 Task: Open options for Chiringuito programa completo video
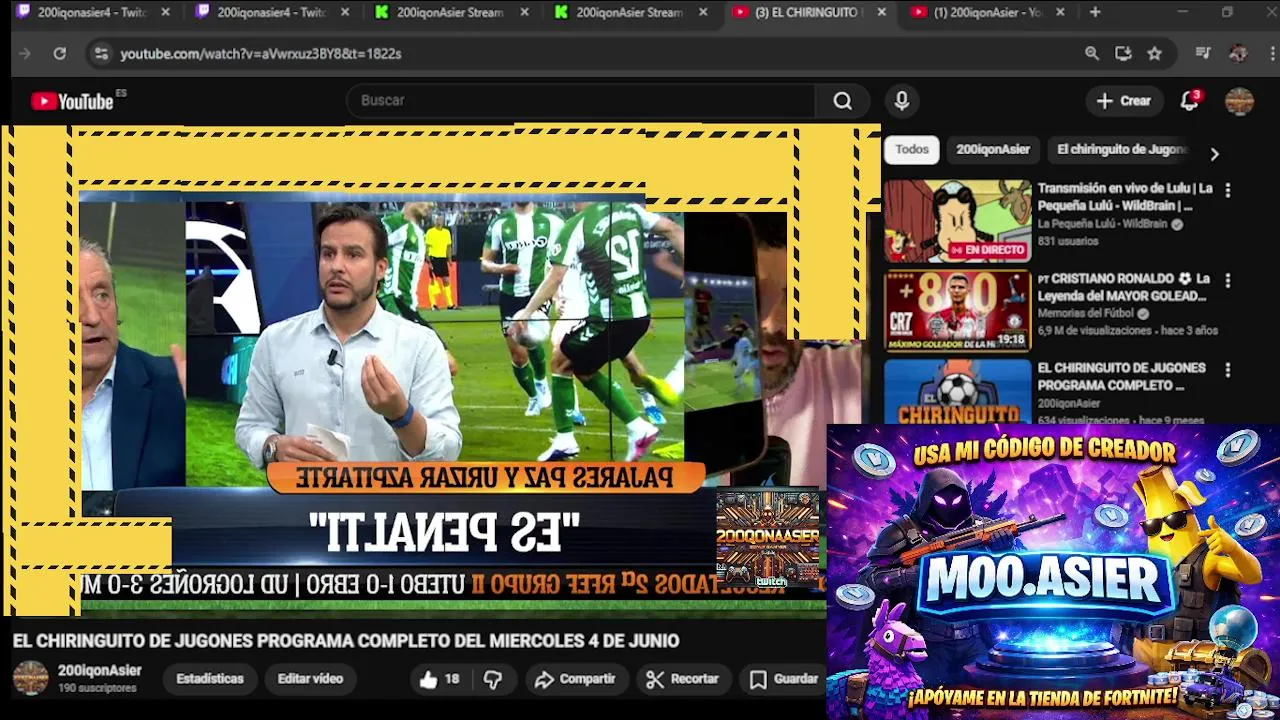coord(1228,370)
